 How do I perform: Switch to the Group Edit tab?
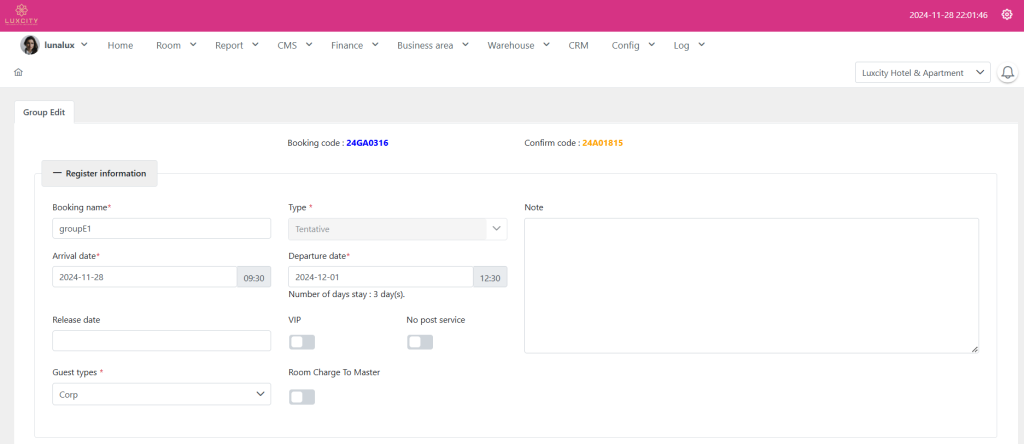[x=44, y=112]
